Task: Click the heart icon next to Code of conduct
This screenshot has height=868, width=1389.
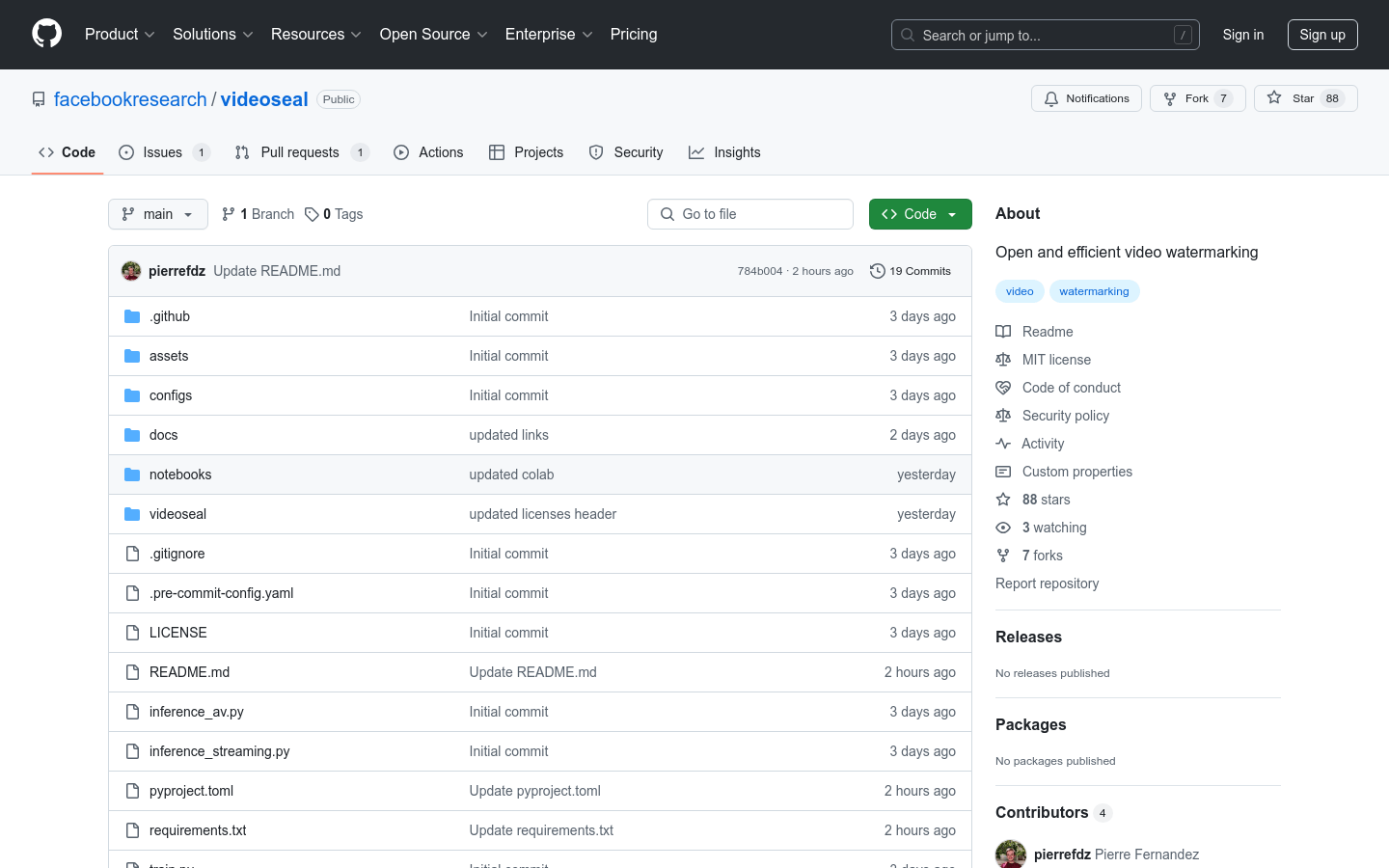Action: coord(1003,388)
